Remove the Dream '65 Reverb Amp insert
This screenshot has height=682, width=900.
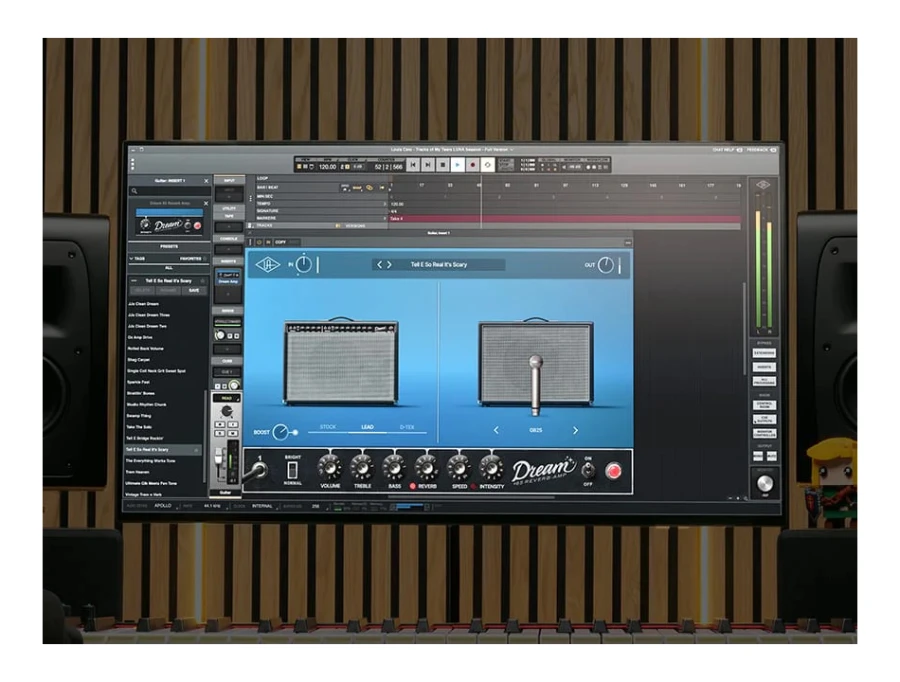click(x=207, y=203)
